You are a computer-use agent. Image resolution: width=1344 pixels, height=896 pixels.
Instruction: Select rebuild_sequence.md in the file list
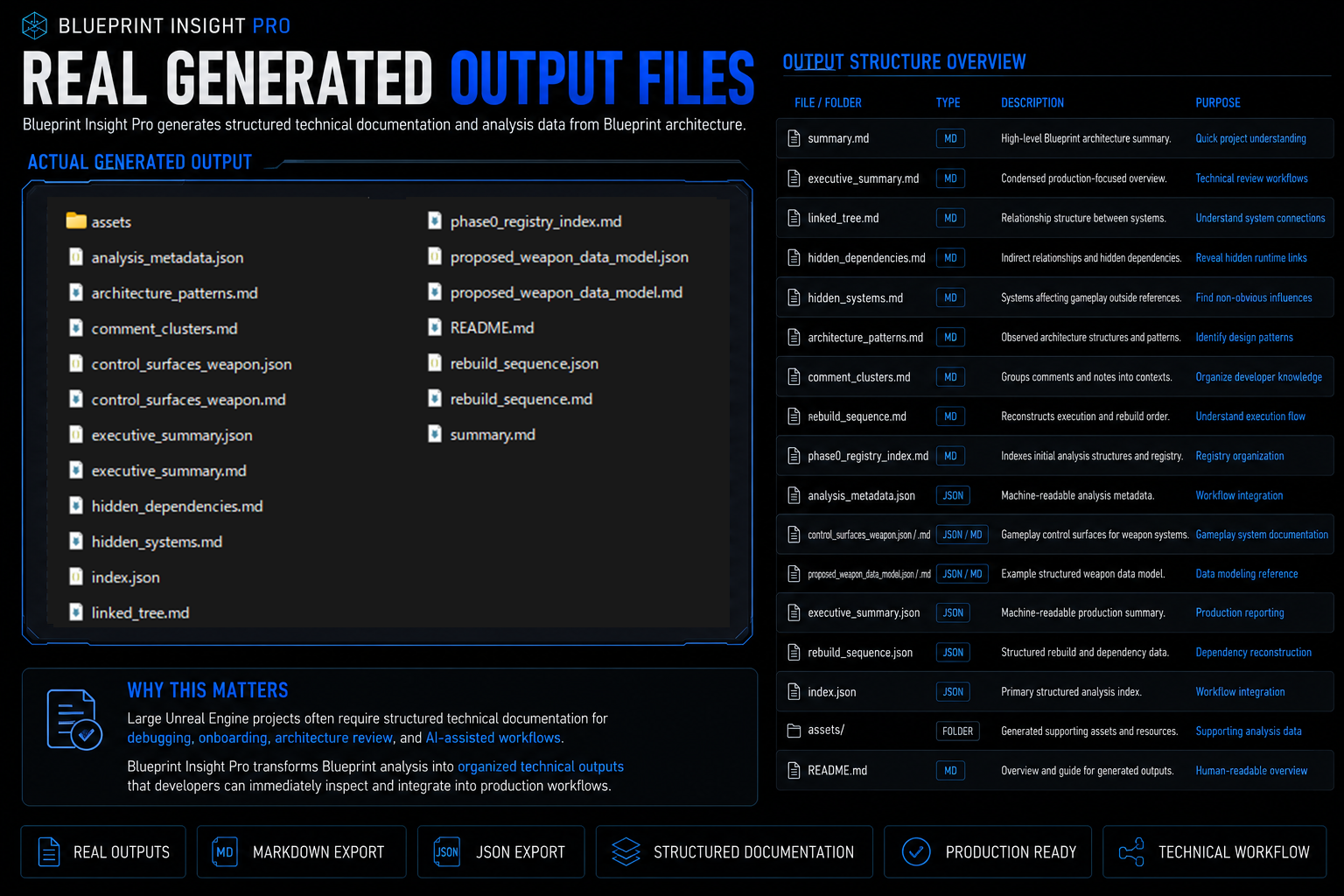[521, 399]
